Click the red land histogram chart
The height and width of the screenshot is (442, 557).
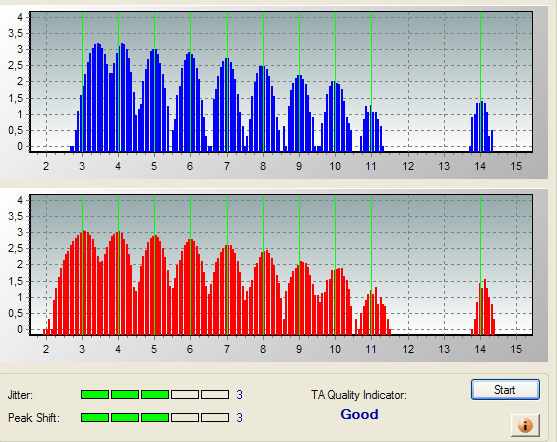tap(281, 265)
